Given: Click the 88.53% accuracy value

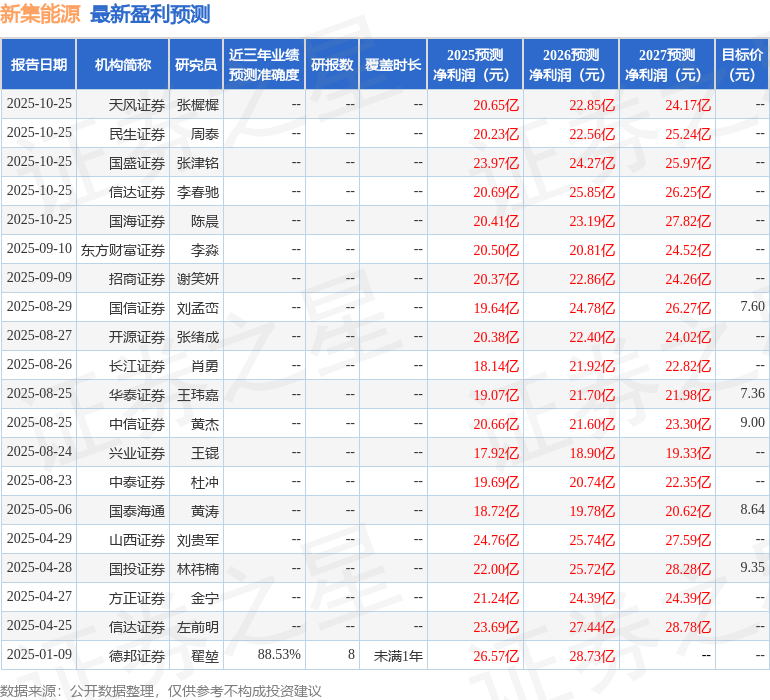Looking at the screenshot, I should [x=279, y=655].
